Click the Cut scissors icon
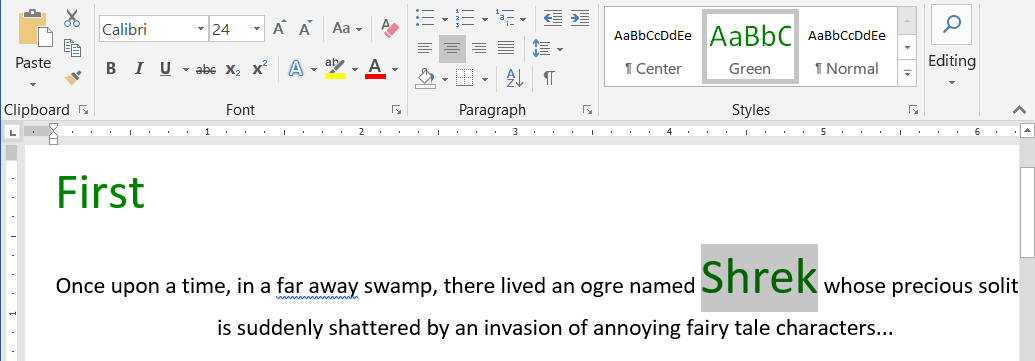This screenshot has height=361, width=1035. [x=72, y=18]
